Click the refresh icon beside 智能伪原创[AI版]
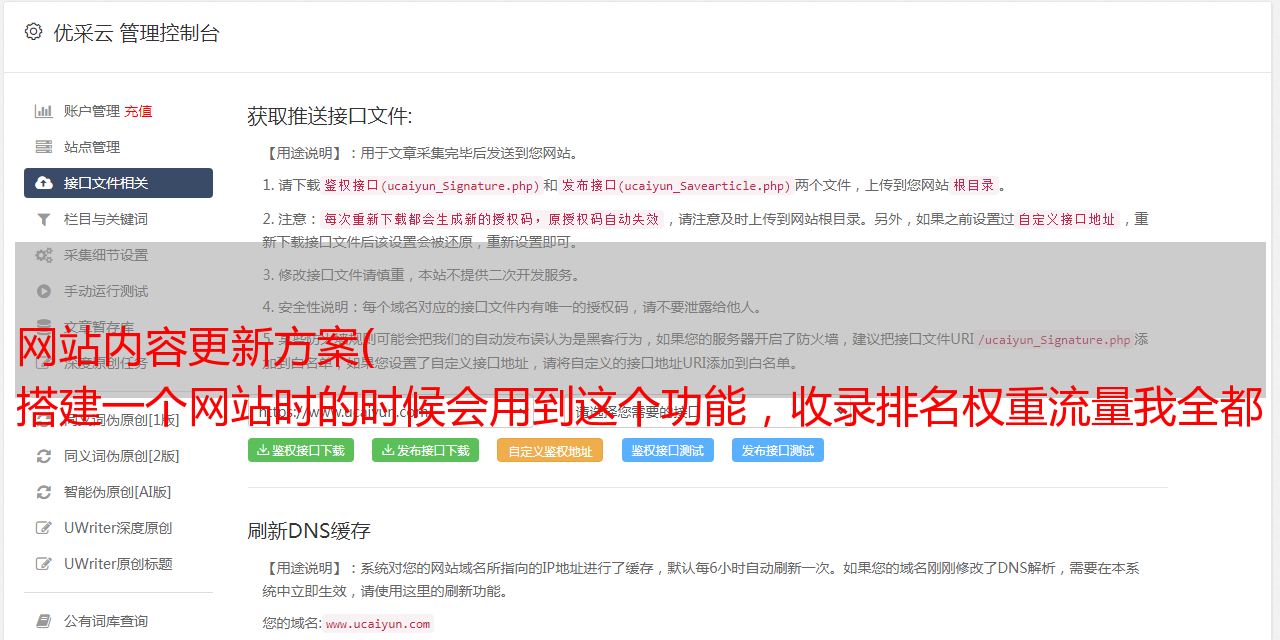The width and height of the screenshot is (1280, 640). 44,492
